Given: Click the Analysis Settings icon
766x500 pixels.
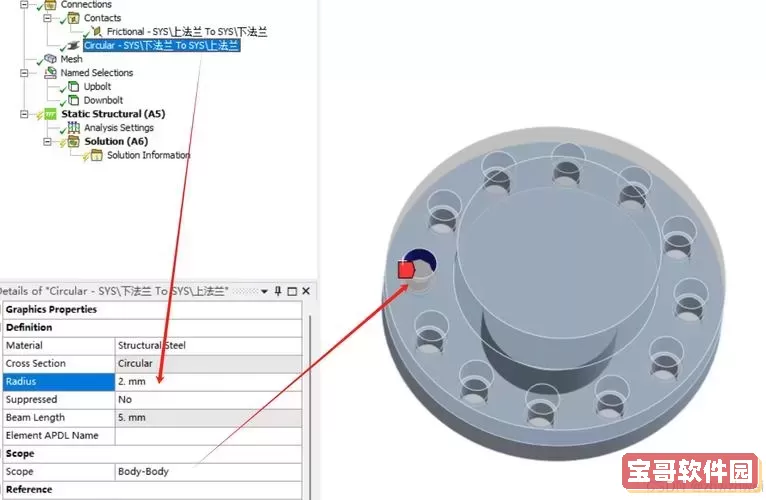Looking at the screenshot, I should point(74,128).
